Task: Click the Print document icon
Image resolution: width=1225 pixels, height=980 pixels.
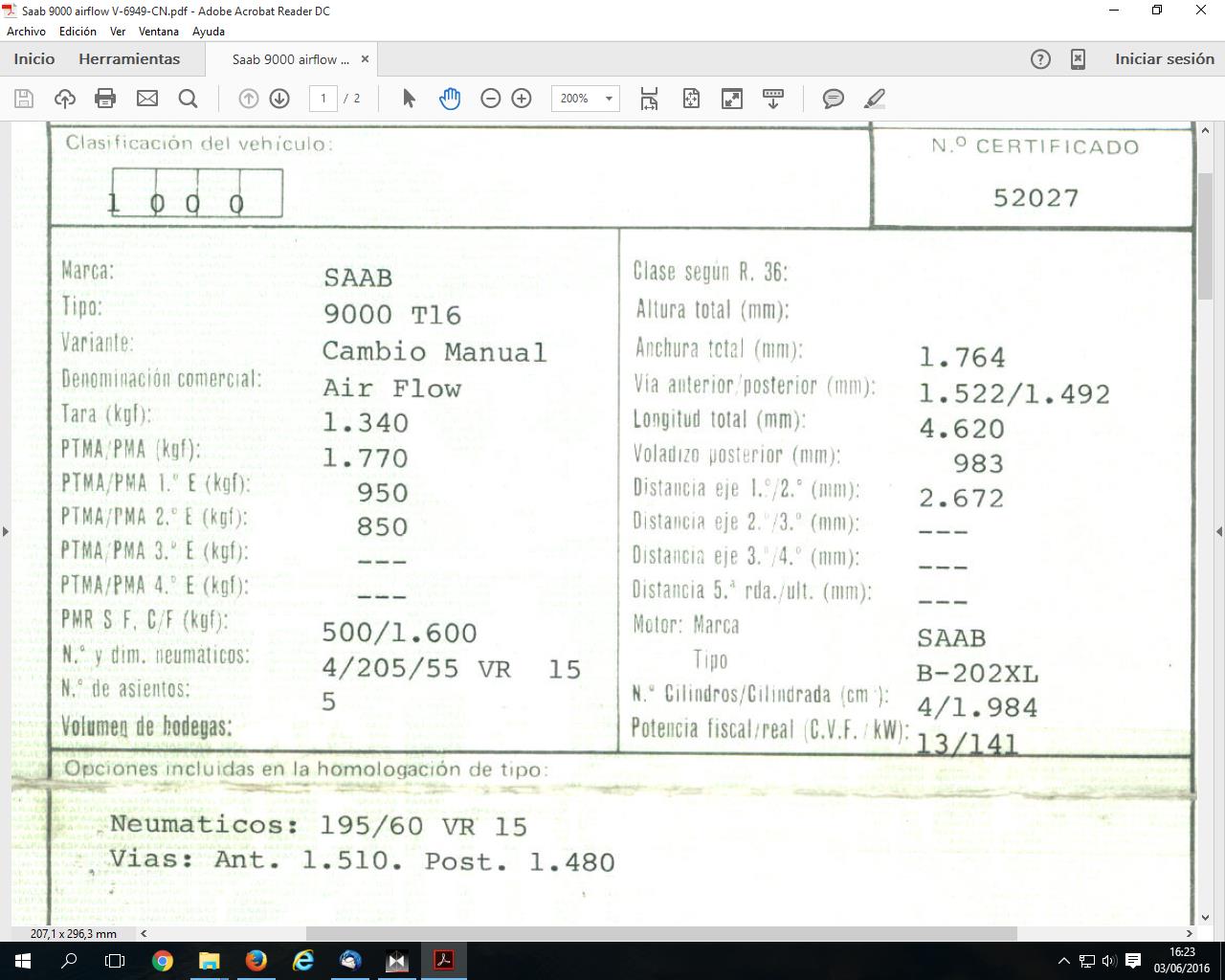Action: (x=105, y=99)
